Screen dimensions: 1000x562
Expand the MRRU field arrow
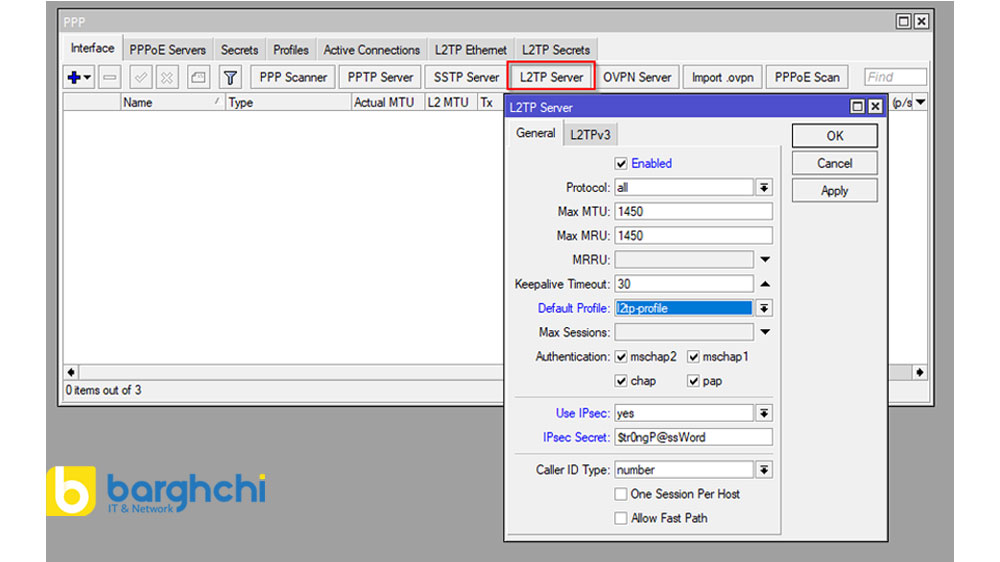click(x=765, y=260)
